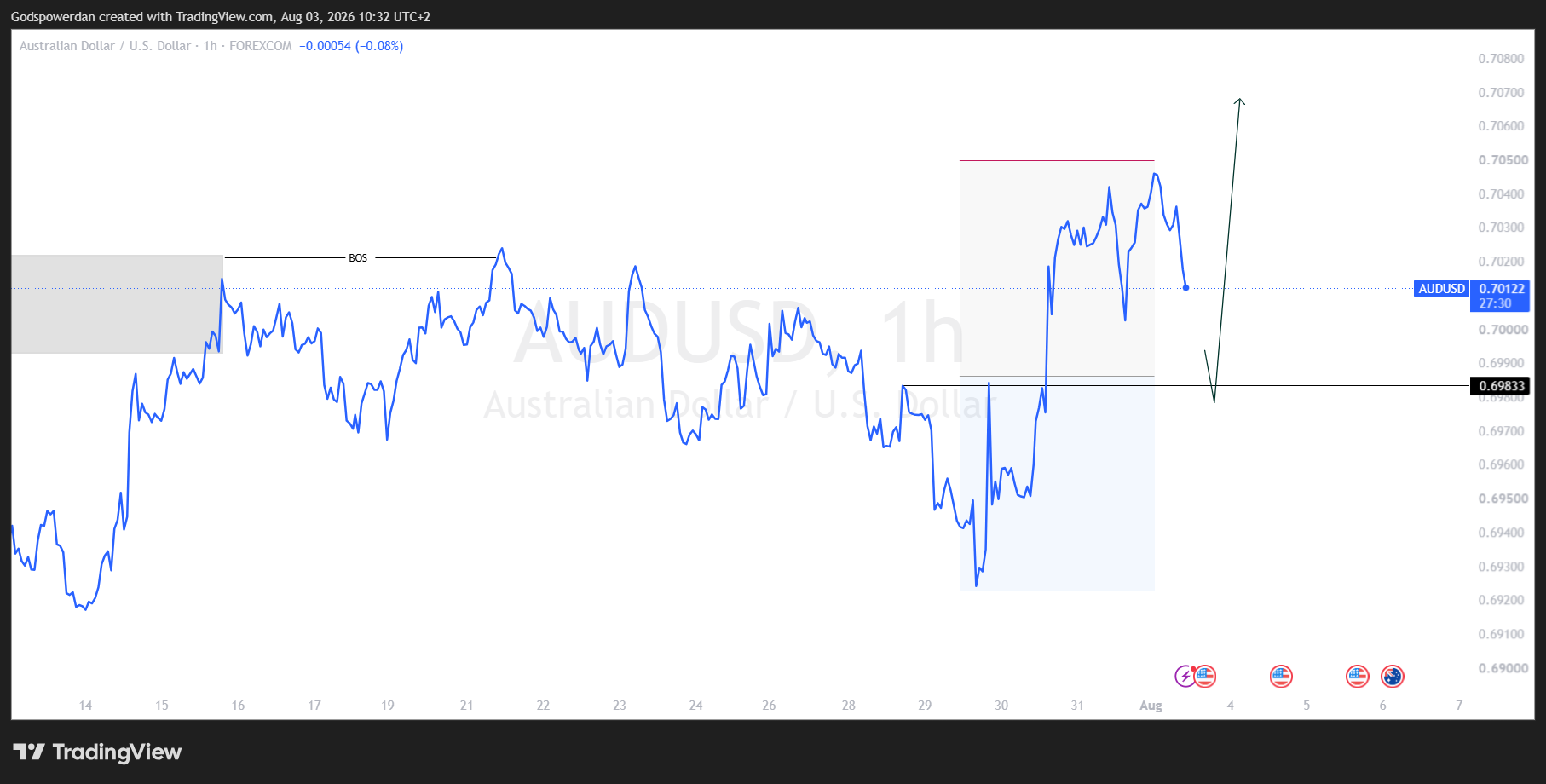Click the 1h interval in chart header

211,46
